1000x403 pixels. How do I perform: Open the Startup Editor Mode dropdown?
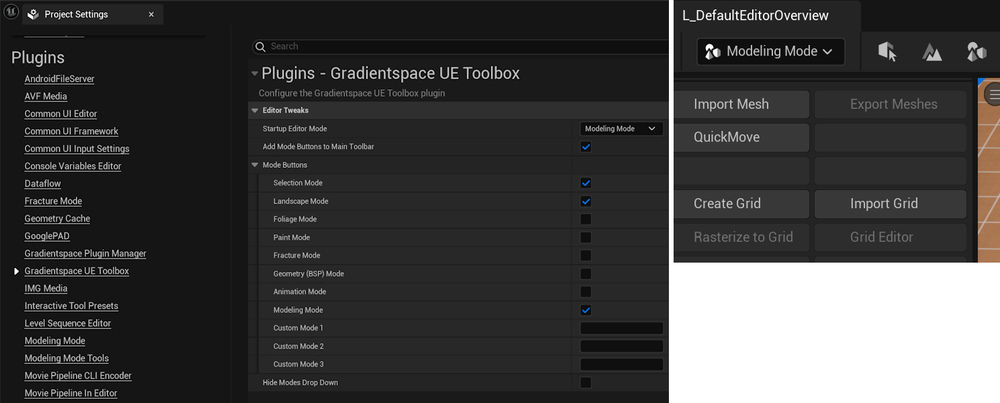click(621, 128)
